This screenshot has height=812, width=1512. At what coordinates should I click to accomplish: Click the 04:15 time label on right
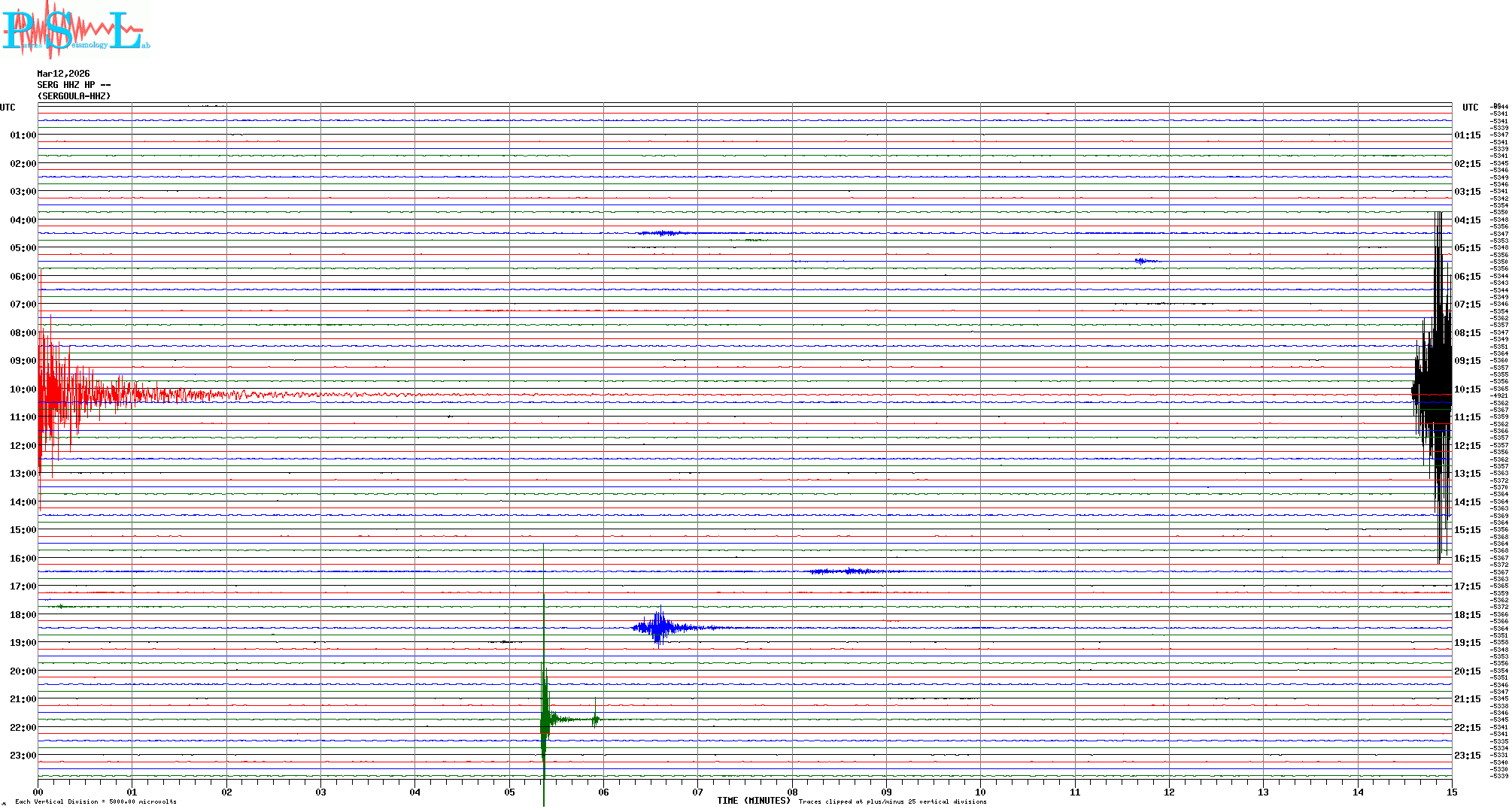1467,220
